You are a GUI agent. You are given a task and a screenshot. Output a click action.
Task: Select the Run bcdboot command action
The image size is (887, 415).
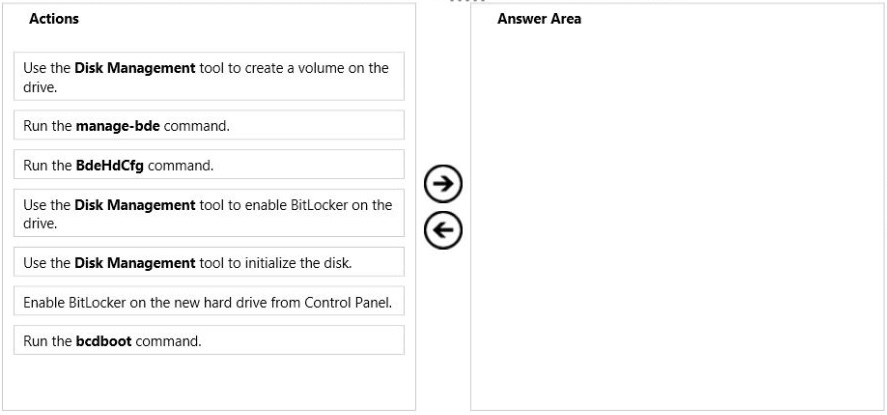point(209,340)
